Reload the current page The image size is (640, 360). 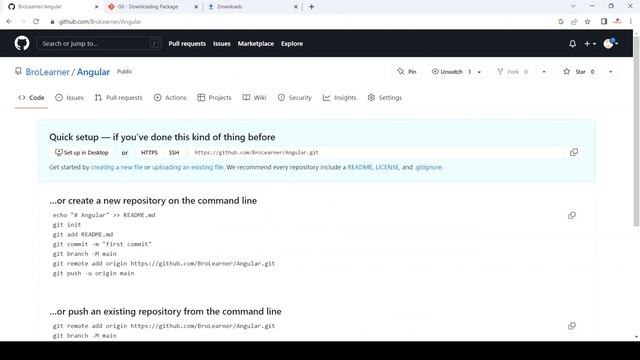point(36,21)
